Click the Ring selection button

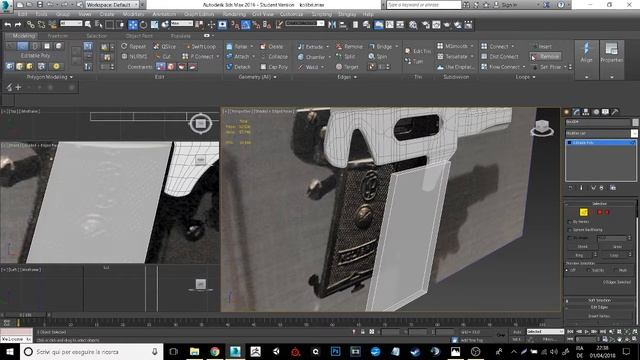click(579, 255)
